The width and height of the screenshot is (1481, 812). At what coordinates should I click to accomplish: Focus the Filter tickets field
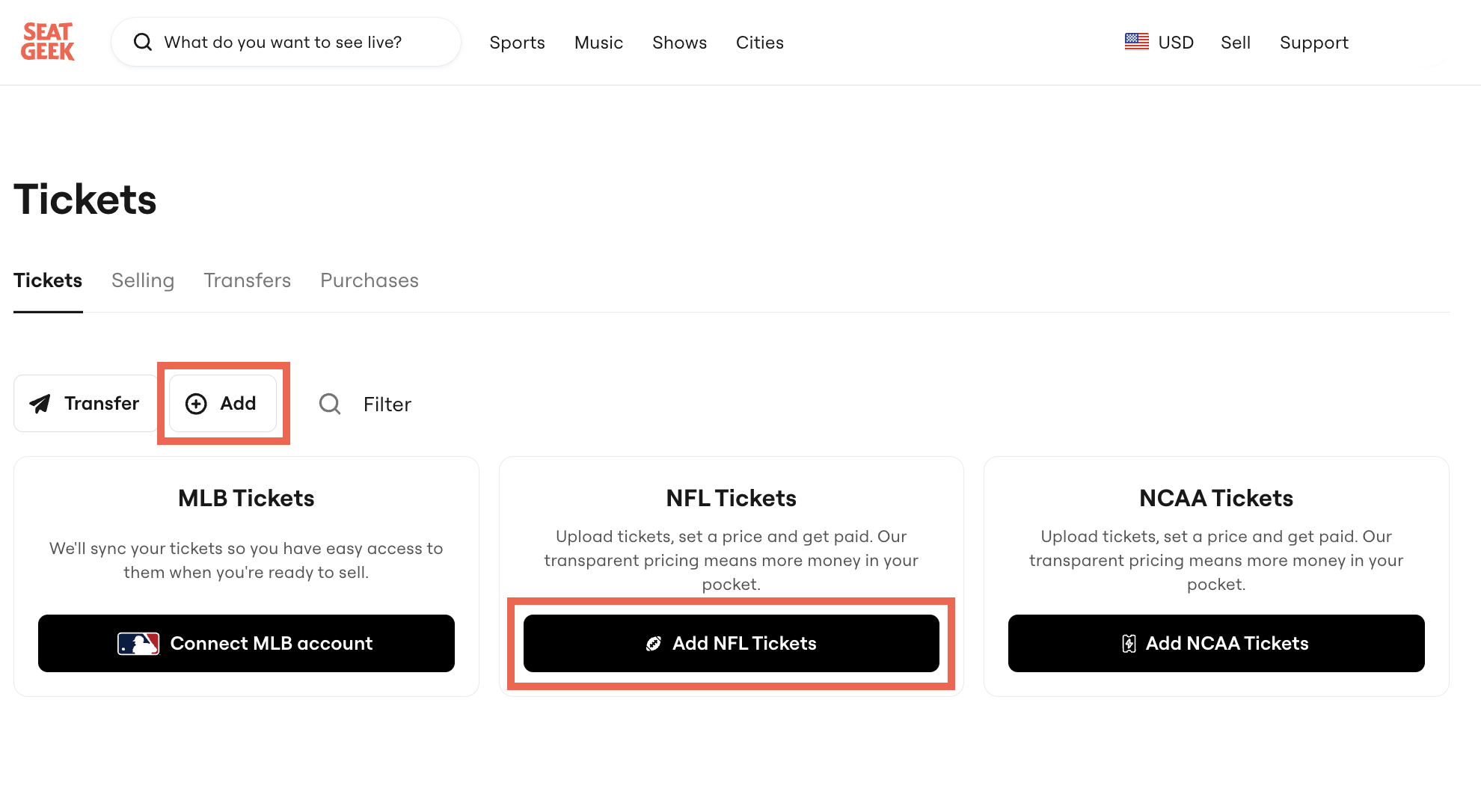point(387,405)
